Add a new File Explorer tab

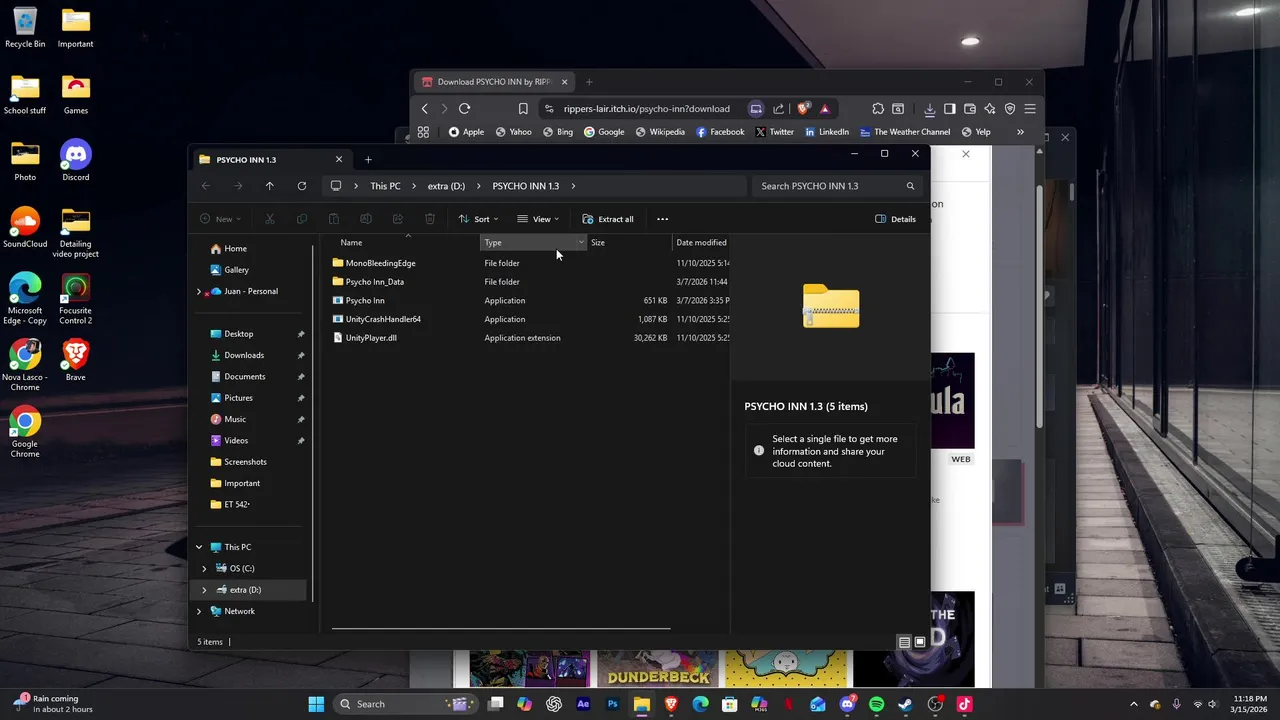368,160
